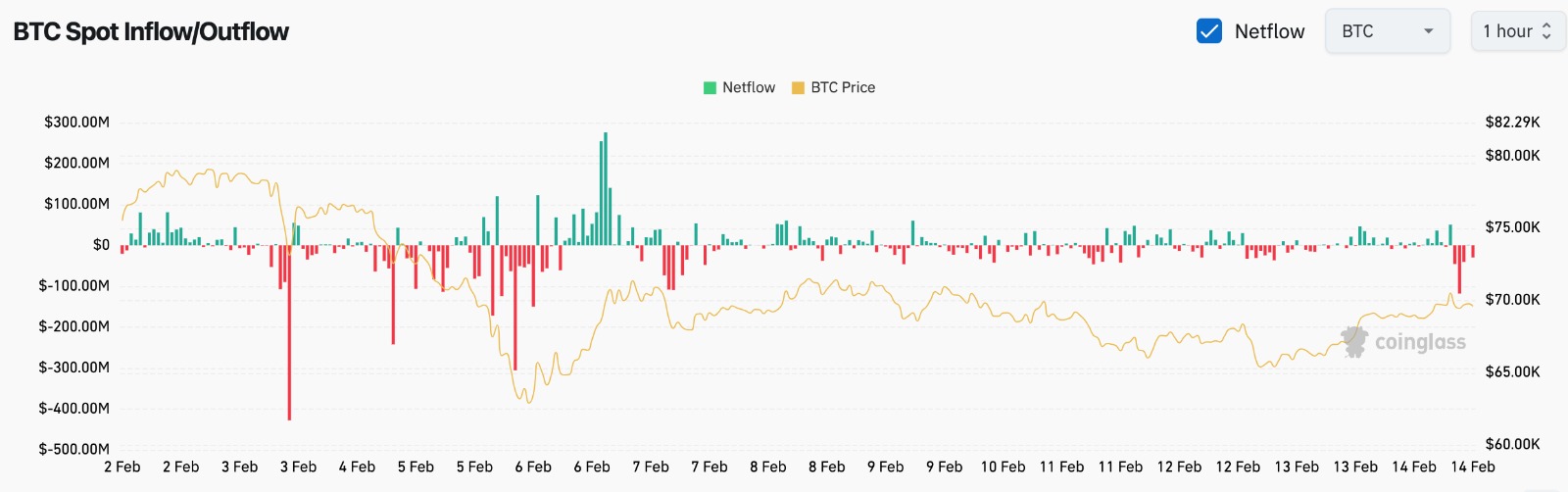Uncheck the blue Netflow checkbox
Screen dimensions: 1568x492
(x=1209, y=31)
